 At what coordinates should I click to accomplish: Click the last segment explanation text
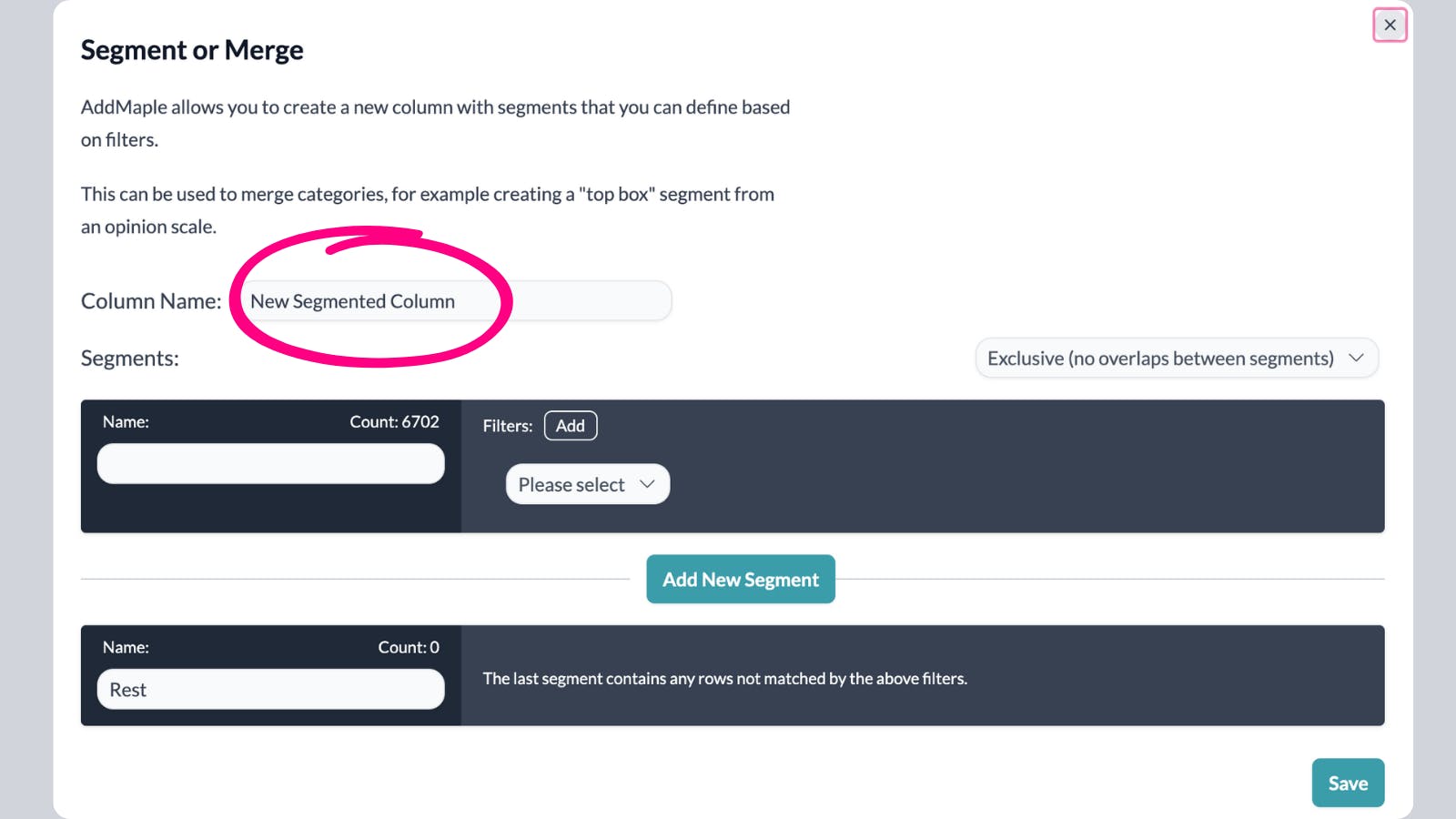pos(725,678)
